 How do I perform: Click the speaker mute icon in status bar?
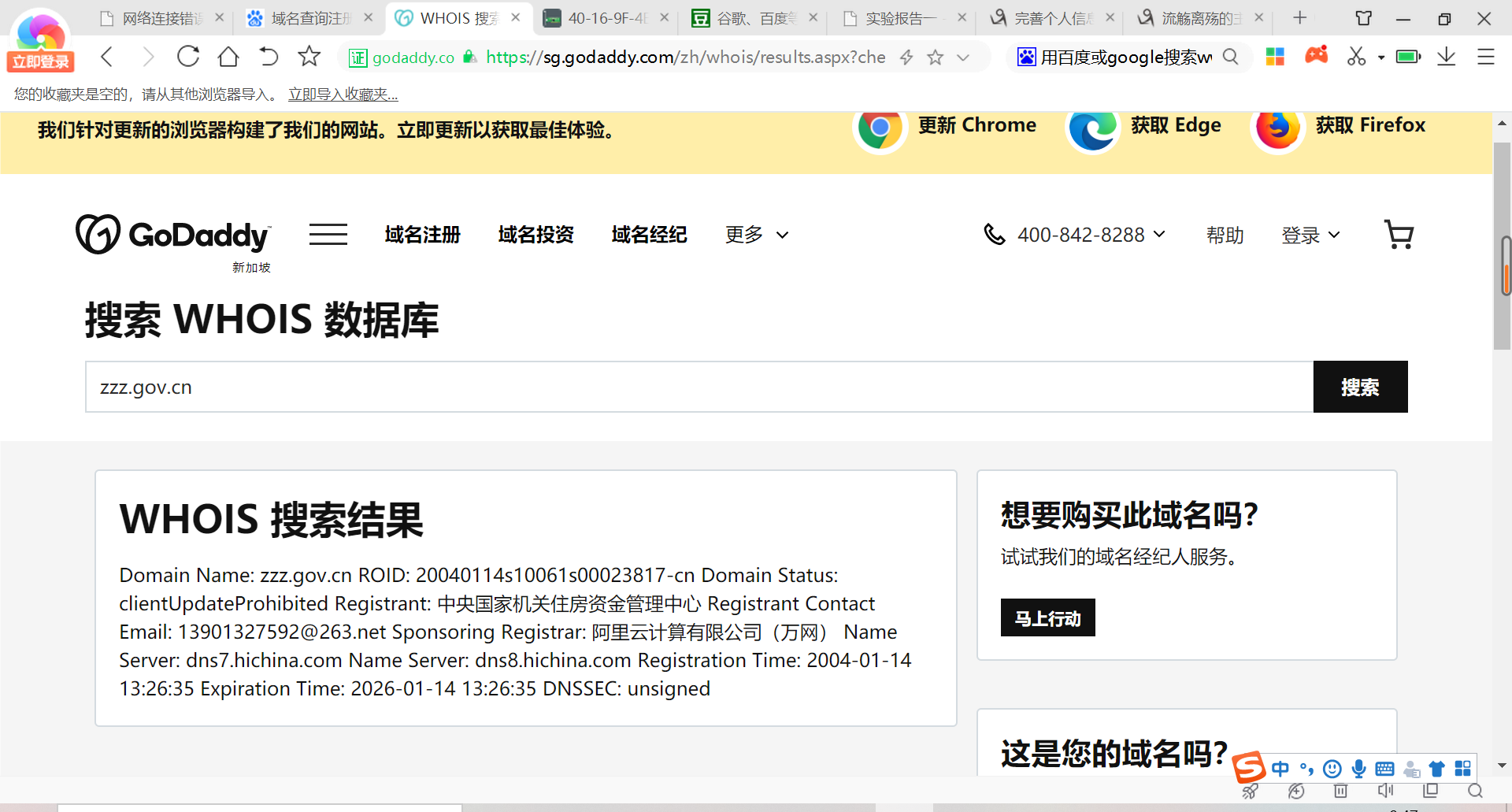coord(1385,791)
